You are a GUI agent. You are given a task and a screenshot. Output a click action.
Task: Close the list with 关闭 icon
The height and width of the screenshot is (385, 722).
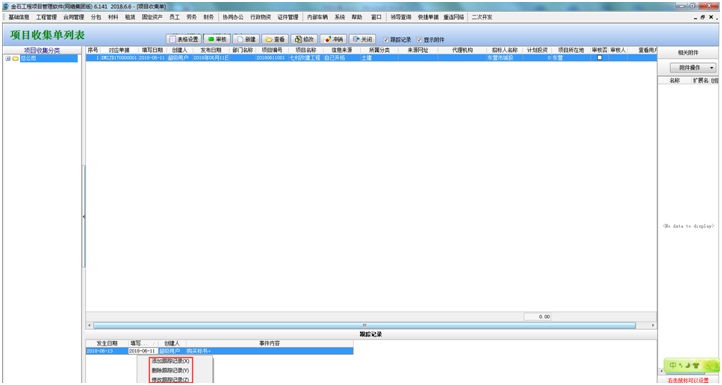362,40
